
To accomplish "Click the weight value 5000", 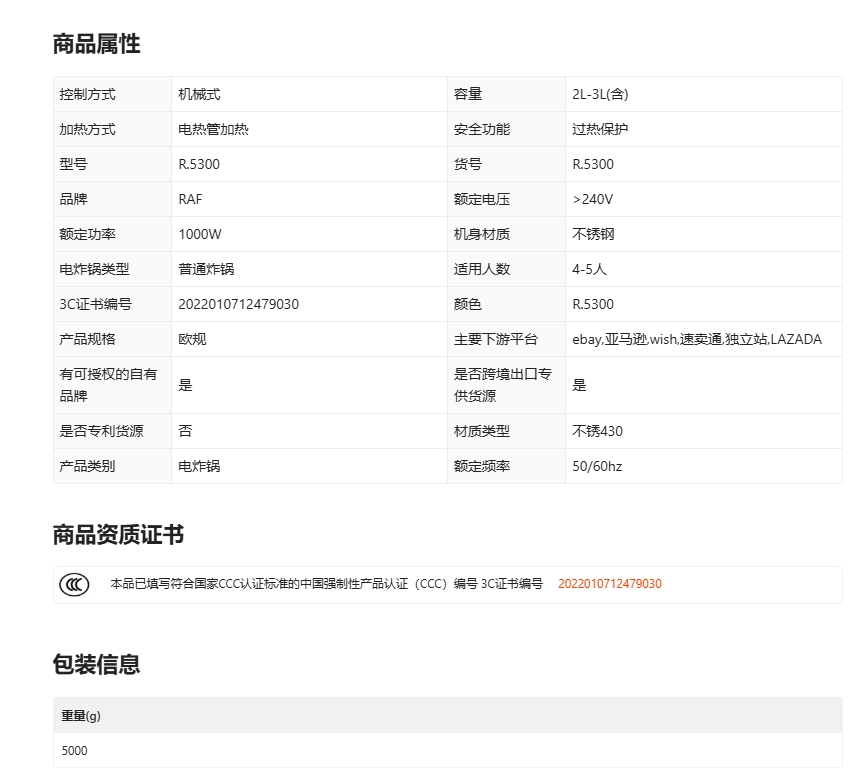I will (74, 750).
